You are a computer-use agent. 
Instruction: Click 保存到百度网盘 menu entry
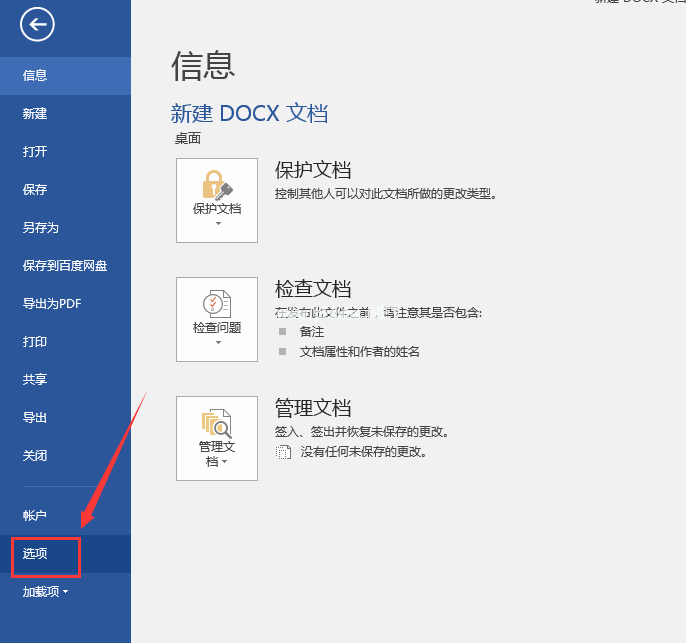tap(64, 266)
